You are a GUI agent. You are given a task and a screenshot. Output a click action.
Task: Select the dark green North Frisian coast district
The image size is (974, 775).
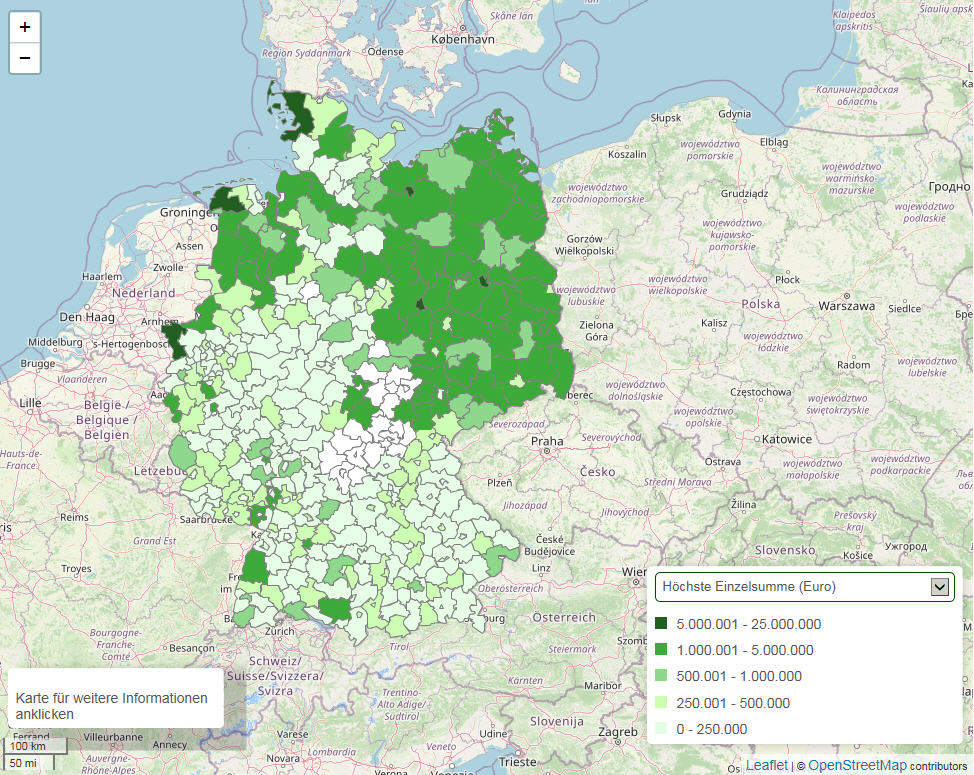click(x=296, y=115)
